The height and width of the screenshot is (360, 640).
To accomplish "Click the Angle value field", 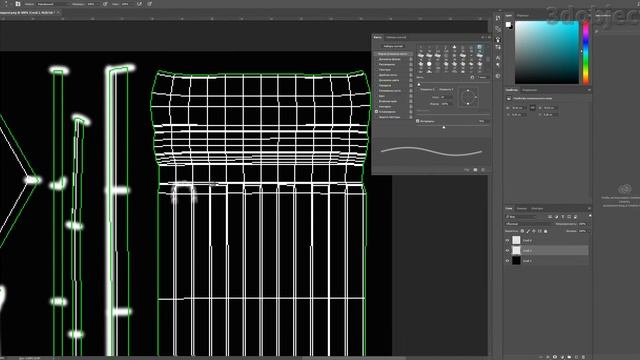I will [x=446, y=97].
